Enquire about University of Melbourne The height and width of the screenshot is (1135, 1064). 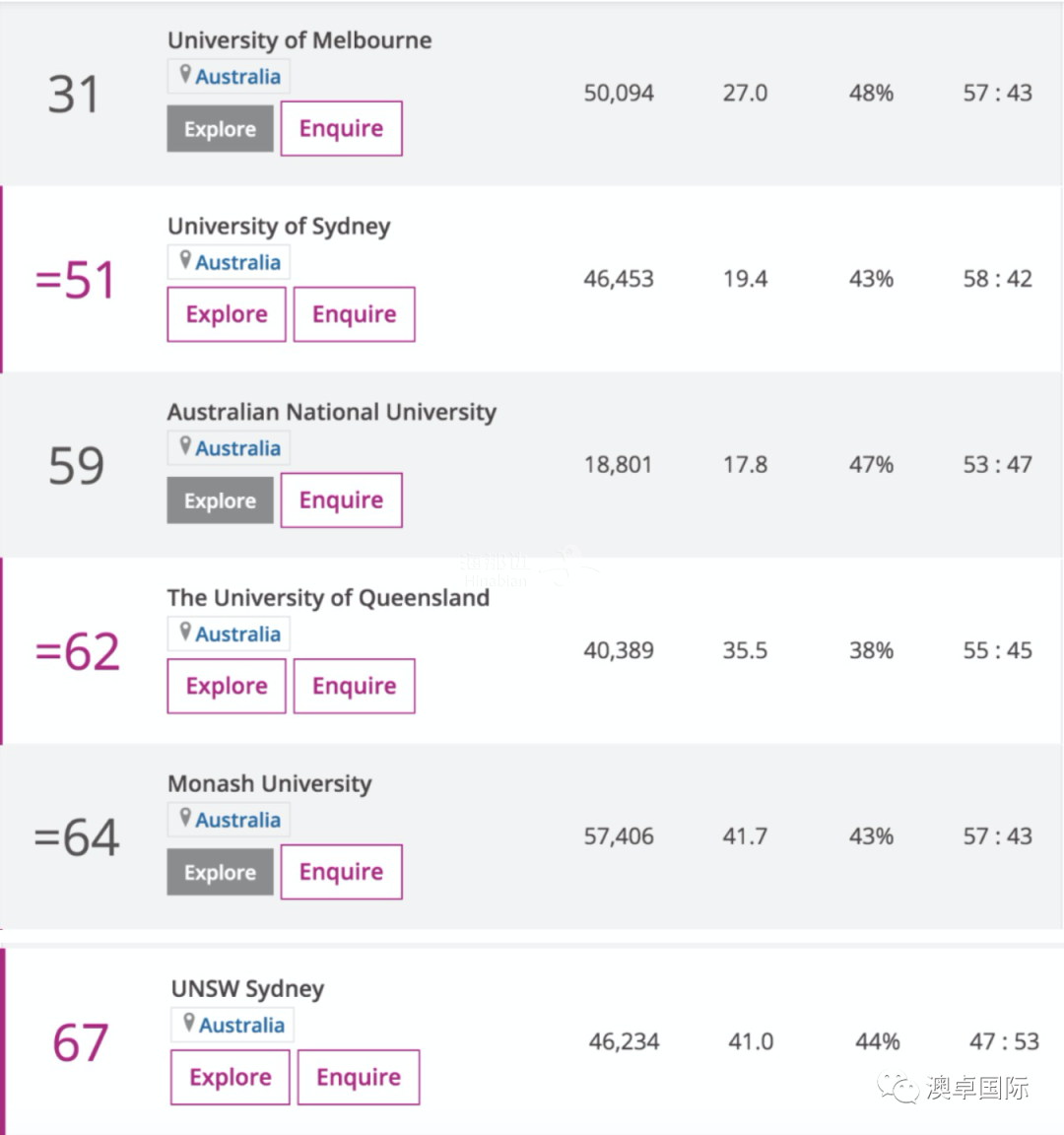click(x=342, y=128)
